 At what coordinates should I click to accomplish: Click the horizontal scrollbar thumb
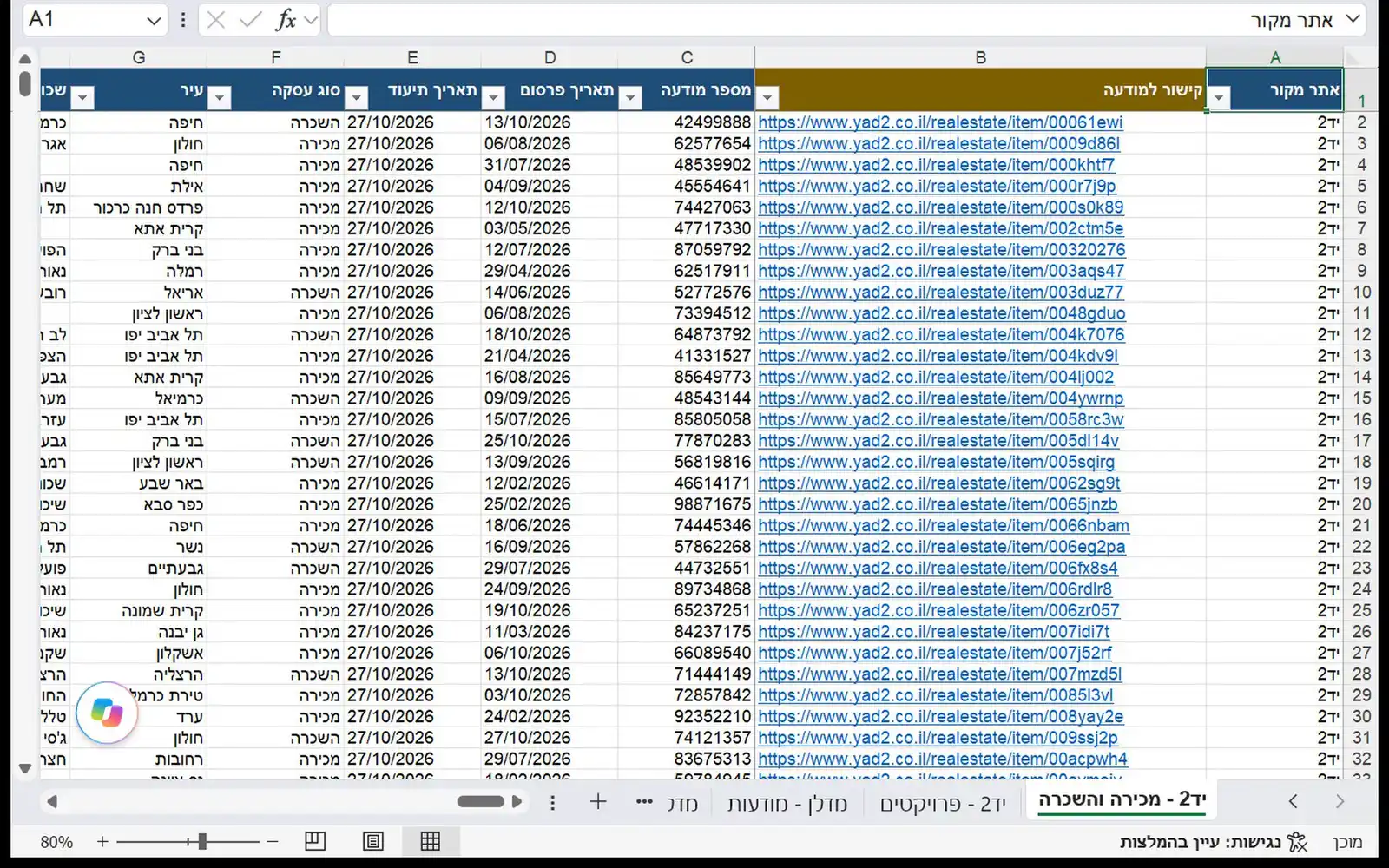[x=480, y=801]
